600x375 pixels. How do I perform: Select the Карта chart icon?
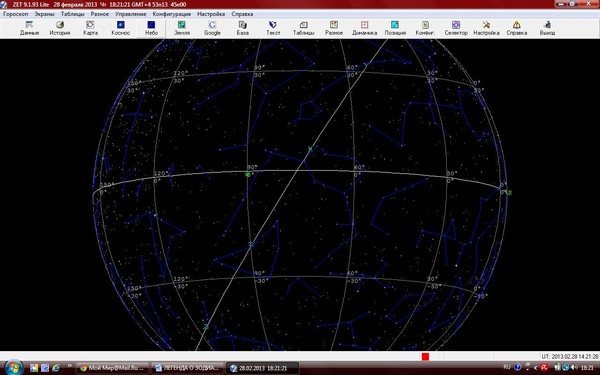pos(90,28)
